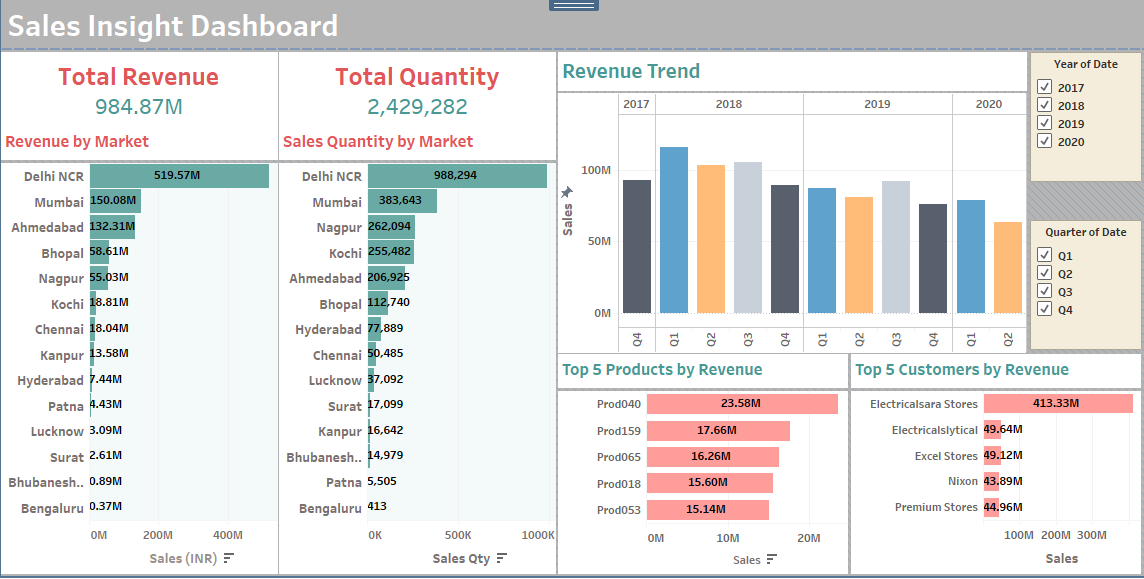
Task: Click the Bengaluru label in Revenue by Market
Action: (x=52, y=508)
